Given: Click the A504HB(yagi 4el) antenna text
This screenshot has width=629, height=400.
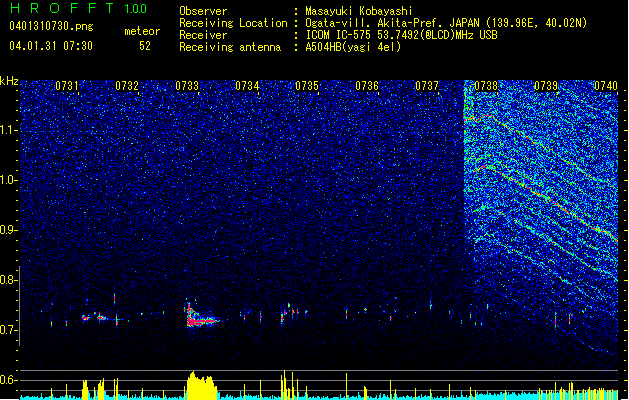Looking at the screenshot, I should (353, 47).
